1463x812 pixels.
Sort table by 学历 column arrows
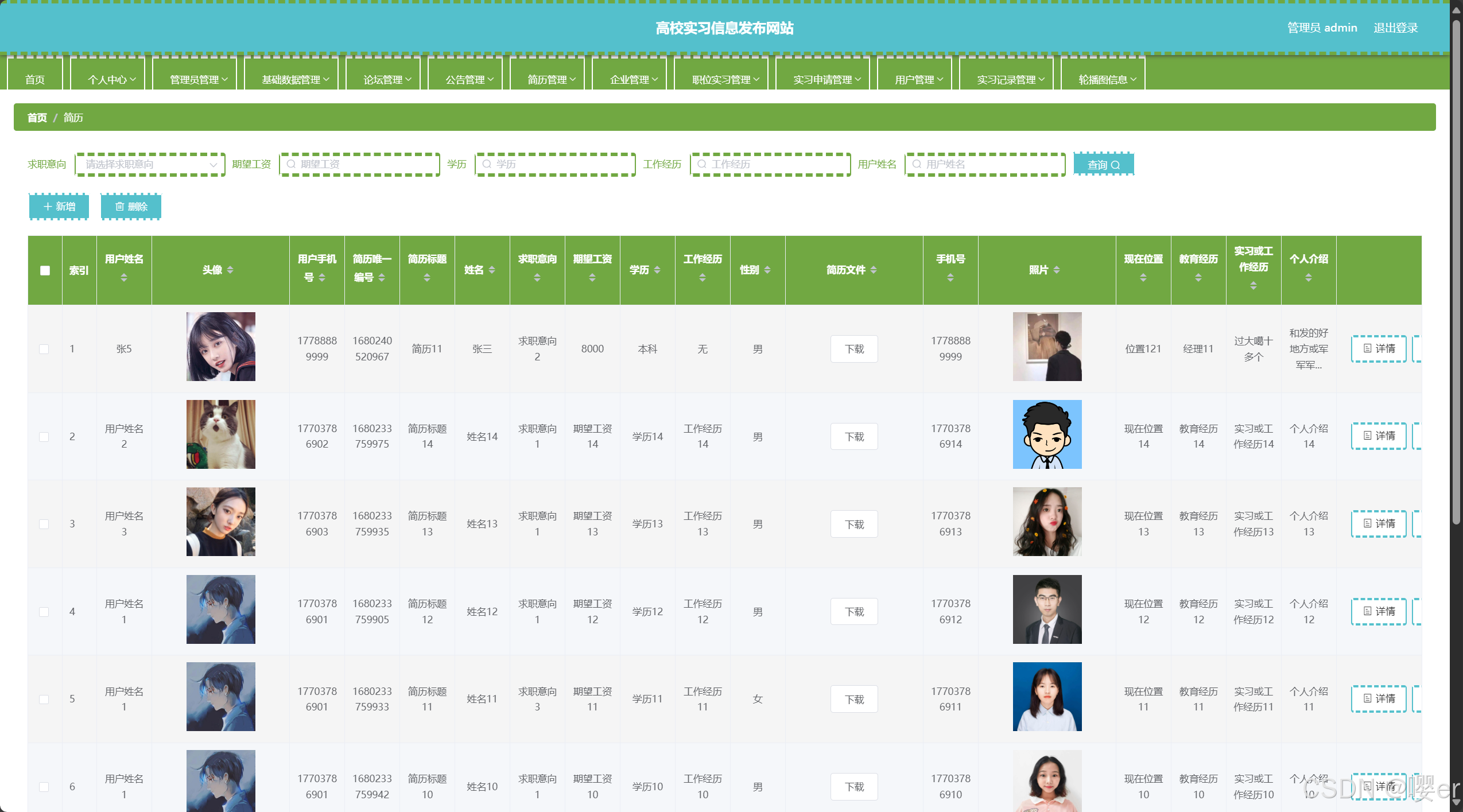coord(657,270)
